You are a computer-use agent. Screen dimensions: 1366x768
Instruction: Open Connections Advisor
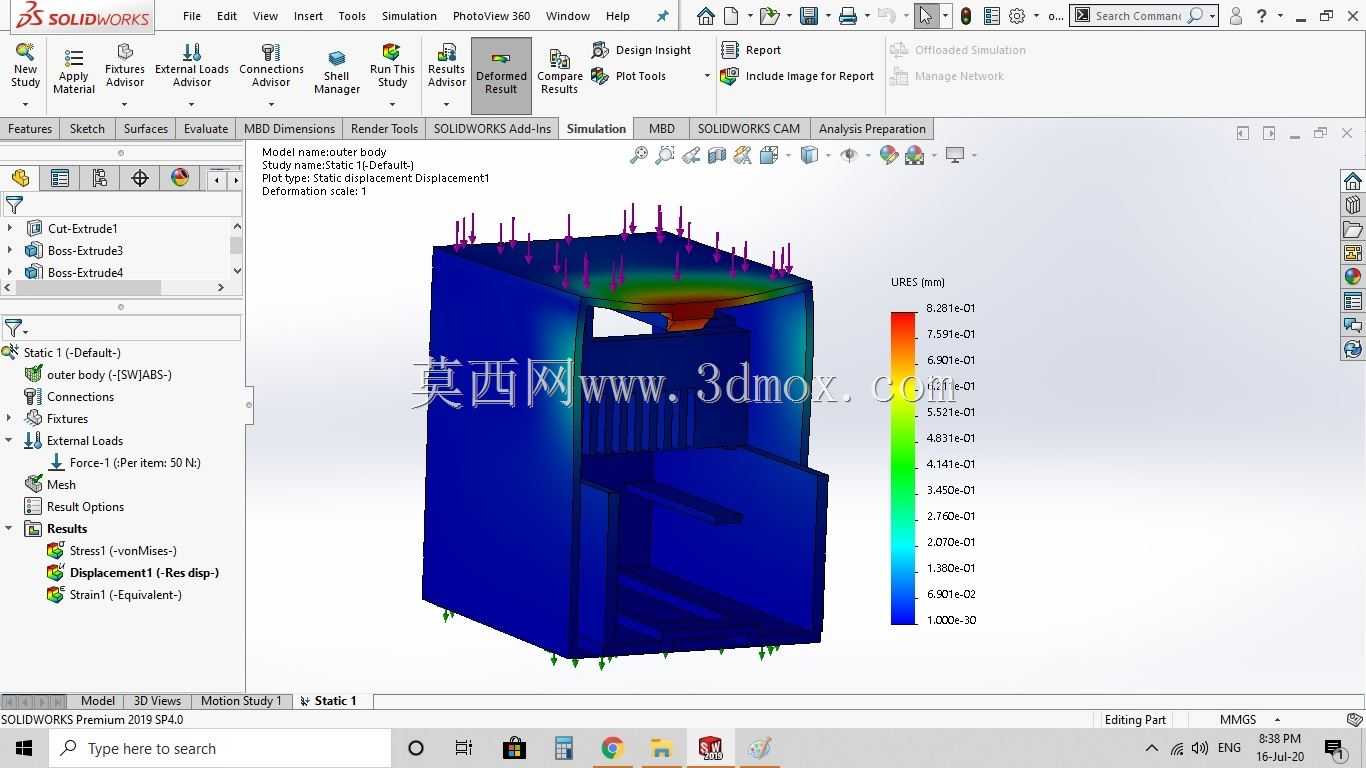pyautogui.click(x=271, y=66)
